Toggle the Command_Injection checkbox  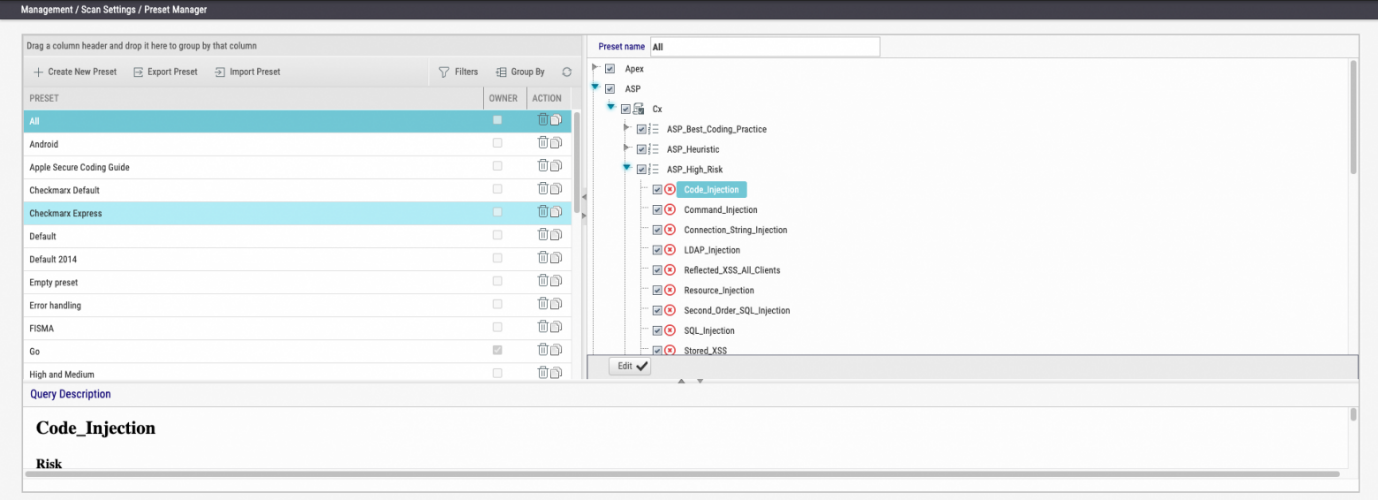[657, 210]
